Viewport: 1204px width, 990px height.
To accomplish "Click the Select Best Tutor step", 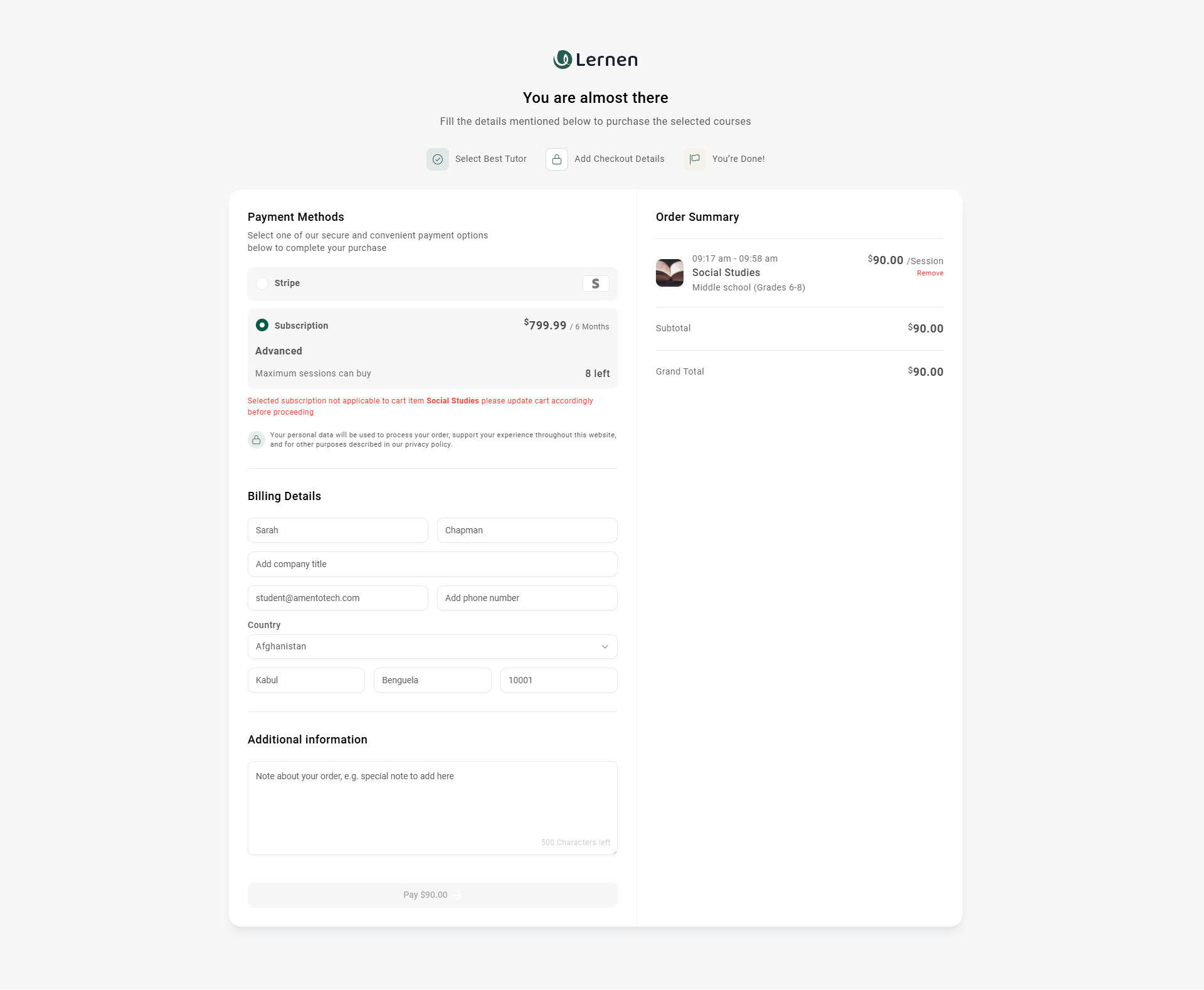I will click(x=490, y=159).
